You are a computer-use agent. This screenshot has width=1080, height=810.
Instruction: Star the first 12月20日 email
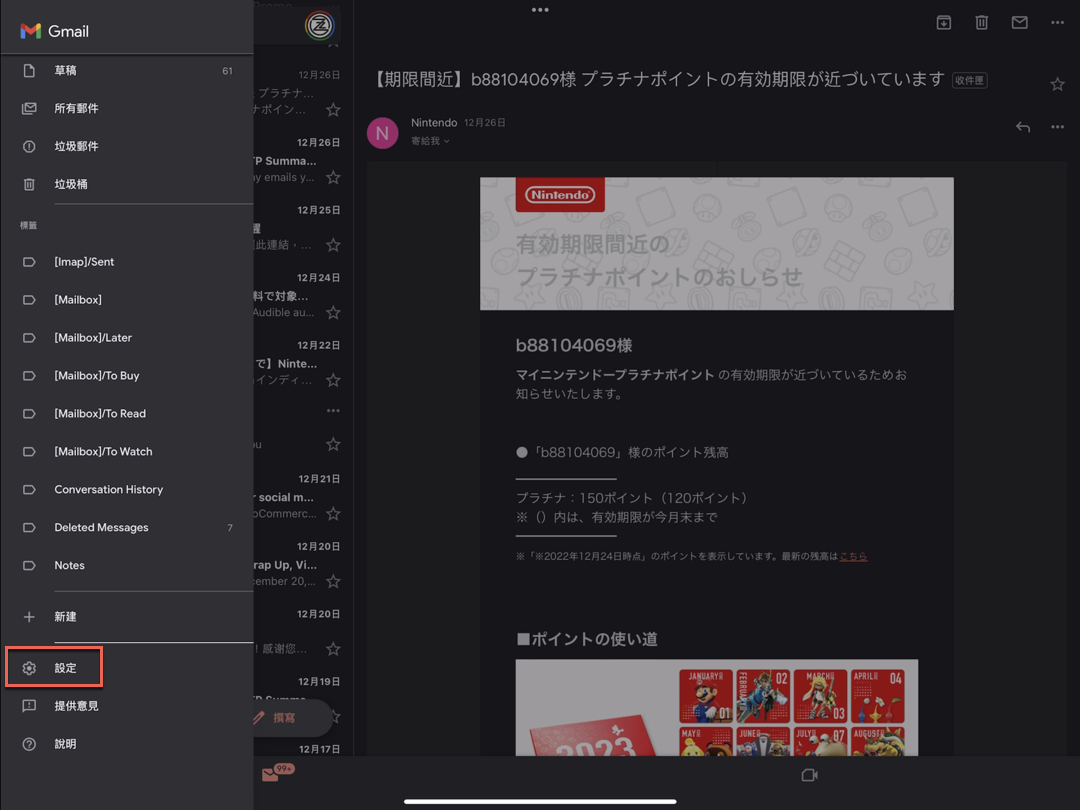pyautogui.click(x=333, y=581)
